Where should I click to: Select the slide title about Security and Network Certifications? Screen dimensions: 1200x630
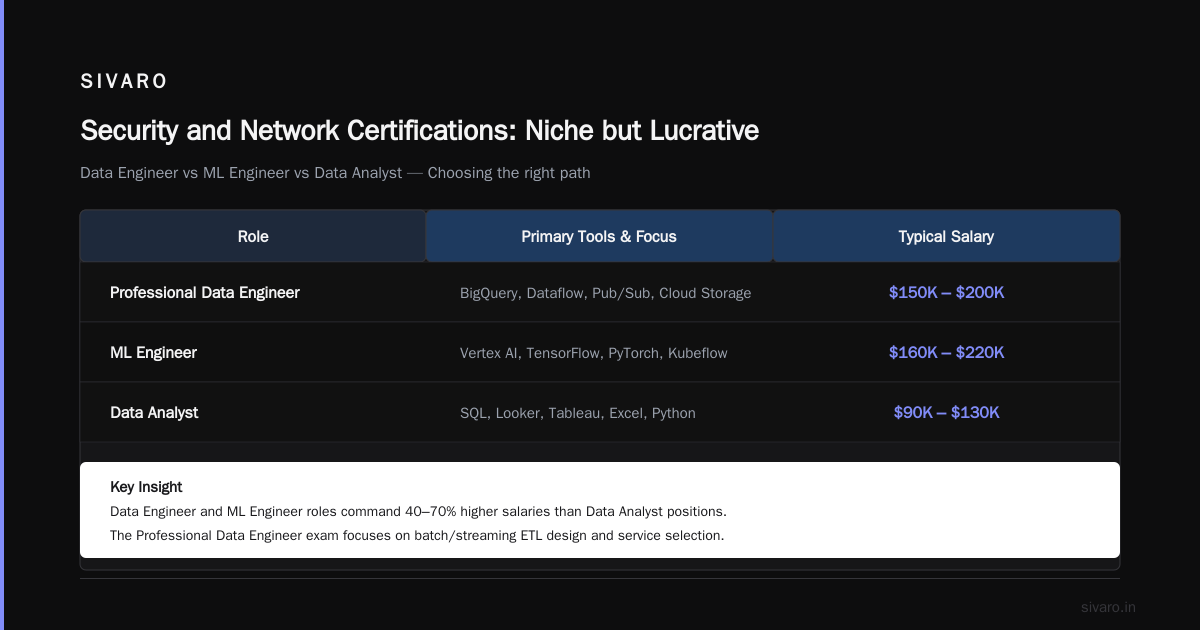point(419,130)
